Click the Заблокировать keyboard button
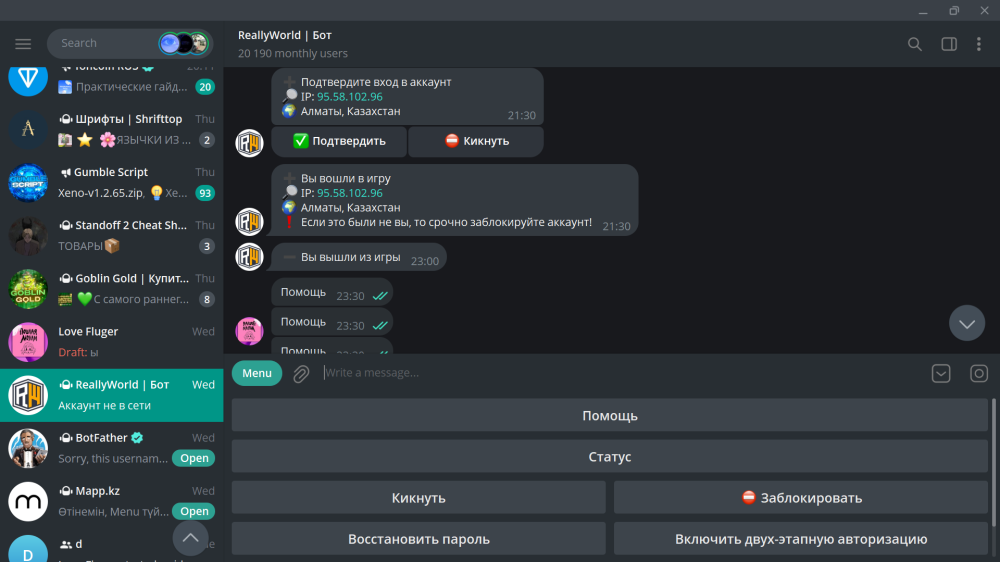Image resolution: width=1000 pixels, height=562 pixels. 801,498
